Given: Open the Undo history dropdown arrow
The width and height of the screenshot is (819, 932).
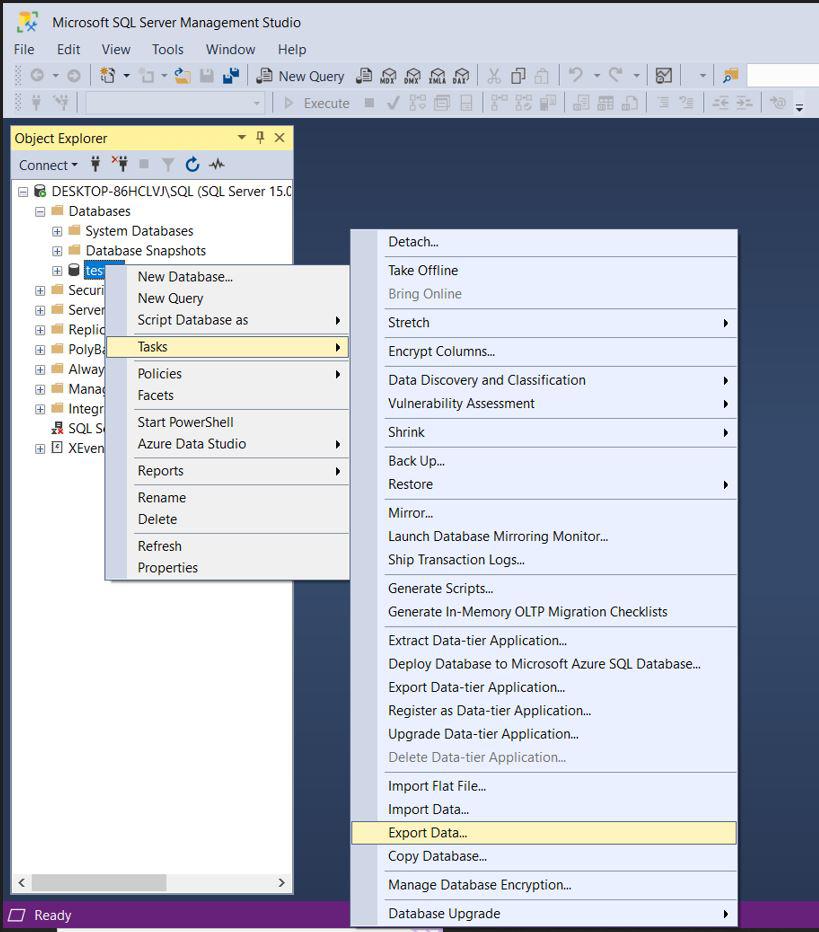Looking at the screenshot, I should pos(596,75).
